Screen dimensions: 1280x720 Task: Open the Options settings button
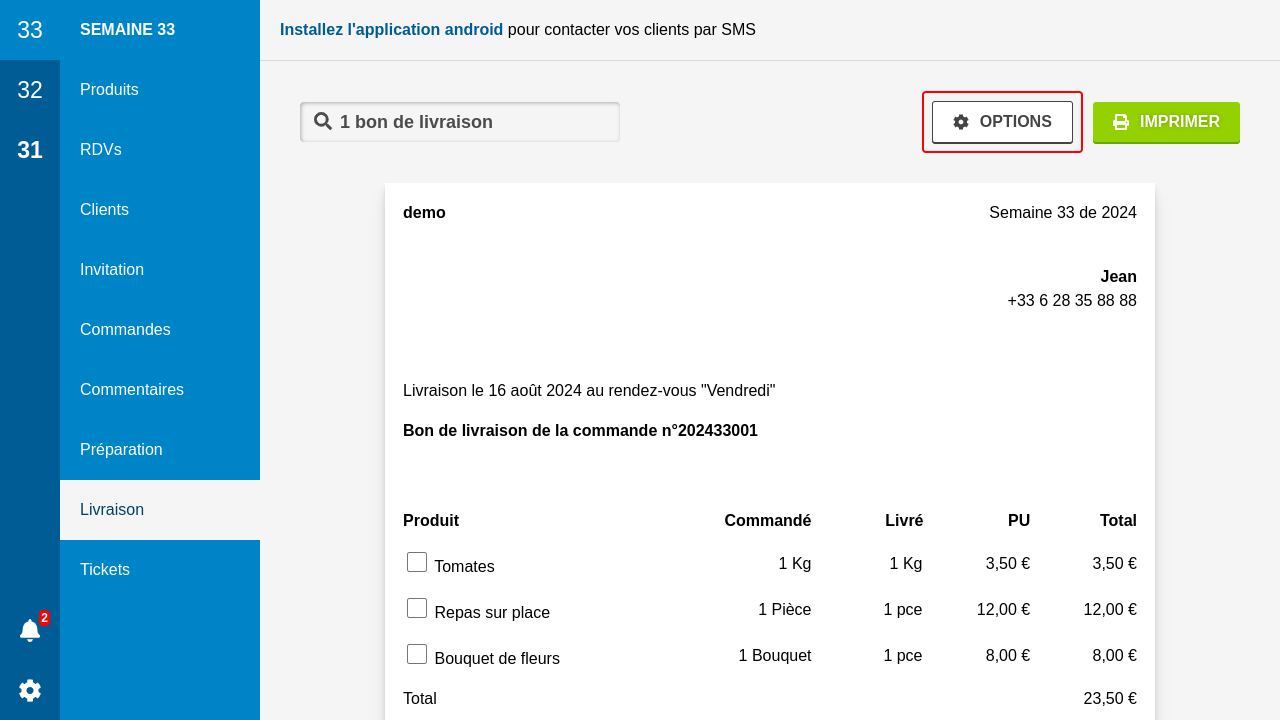click(1002, 122)
